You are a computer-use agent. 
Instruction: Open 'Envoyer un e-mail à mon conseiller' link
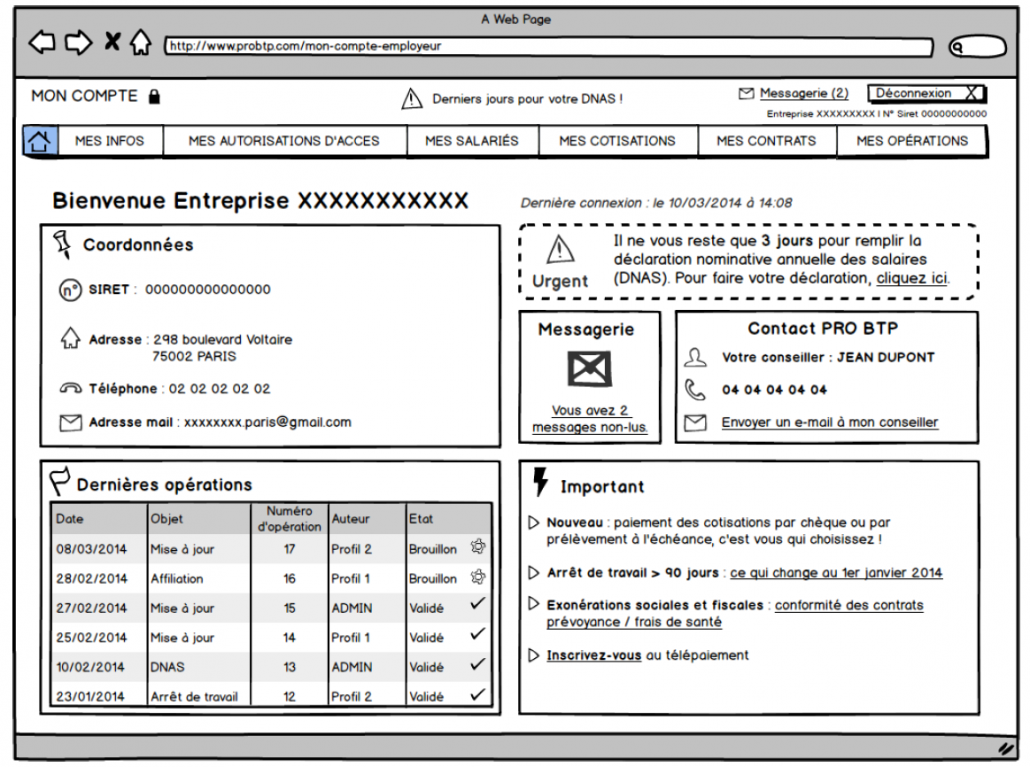point(830,423)
